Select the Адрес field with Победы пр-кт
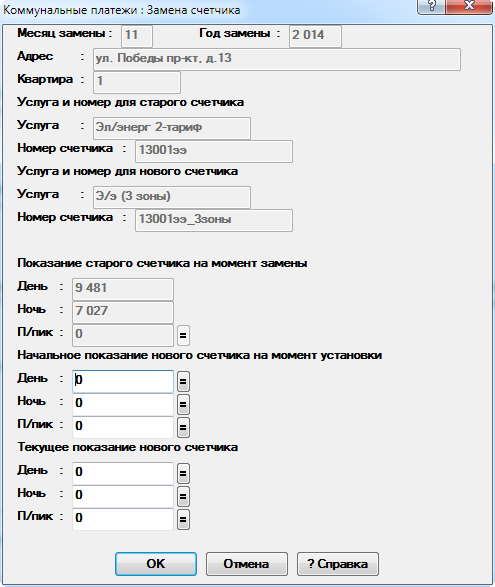Viewport: 495px width, 587px height. click(277, 59)
